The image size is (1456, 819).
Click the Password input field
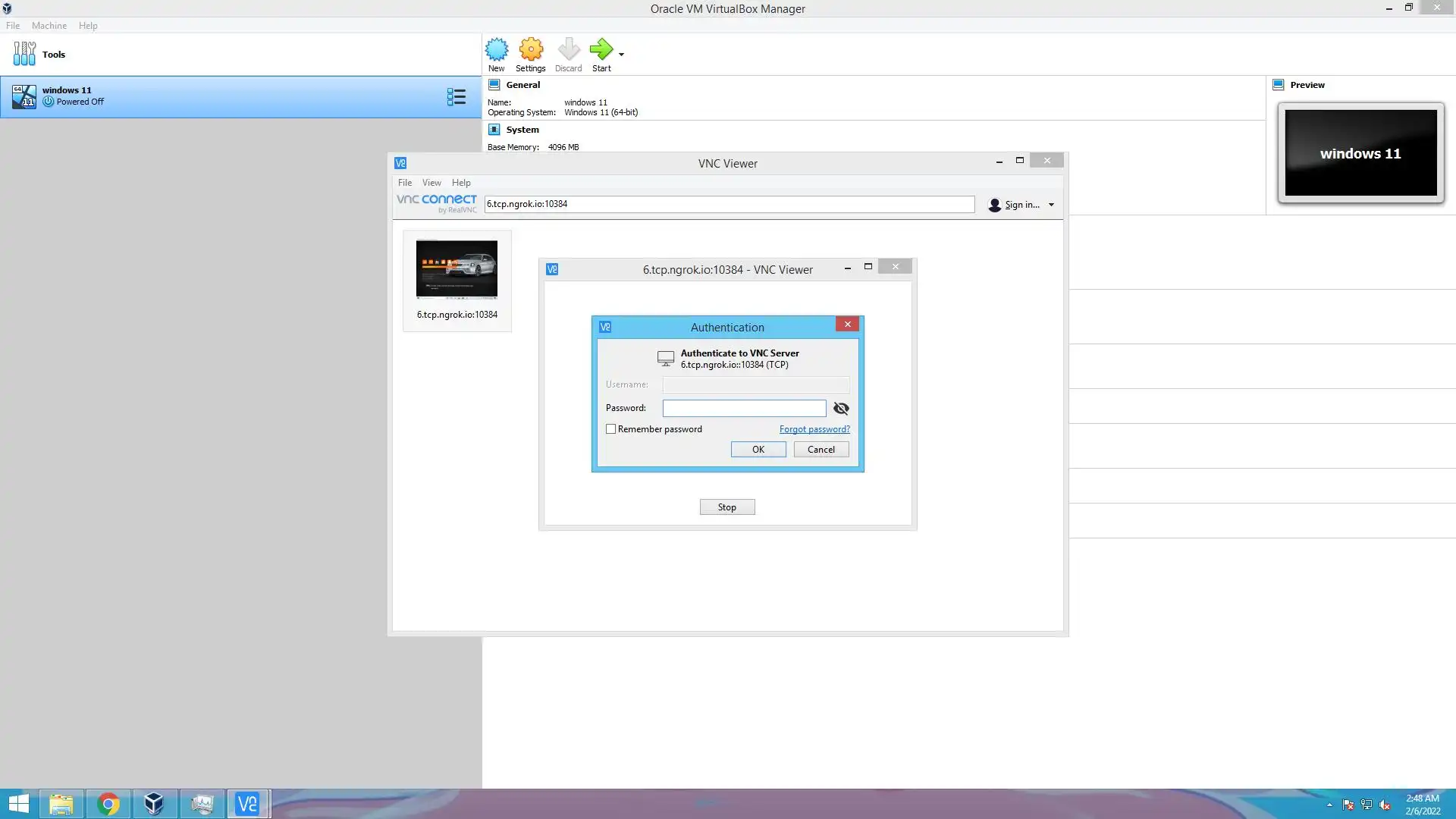coord(744,409)
